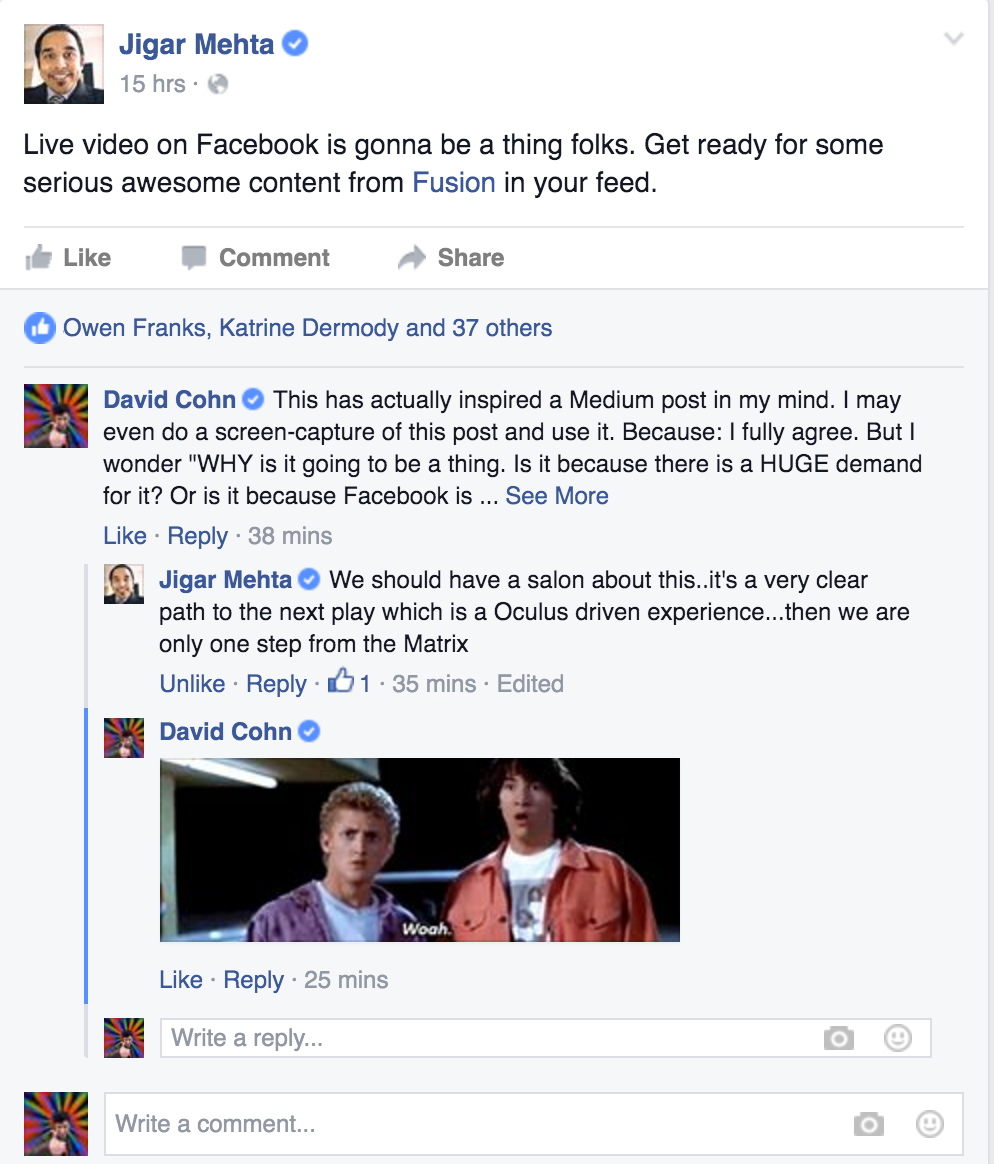The height and width of the screenshot is (1164, 994).
Task: Click the thumbs-up count on Jigar's reply
Action: click(x=349, y=681)
